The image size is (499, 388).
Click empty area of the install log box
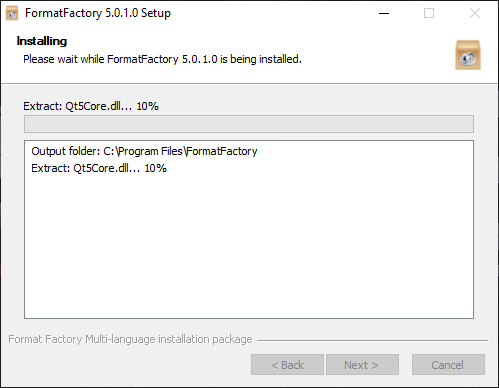point(249,247)
